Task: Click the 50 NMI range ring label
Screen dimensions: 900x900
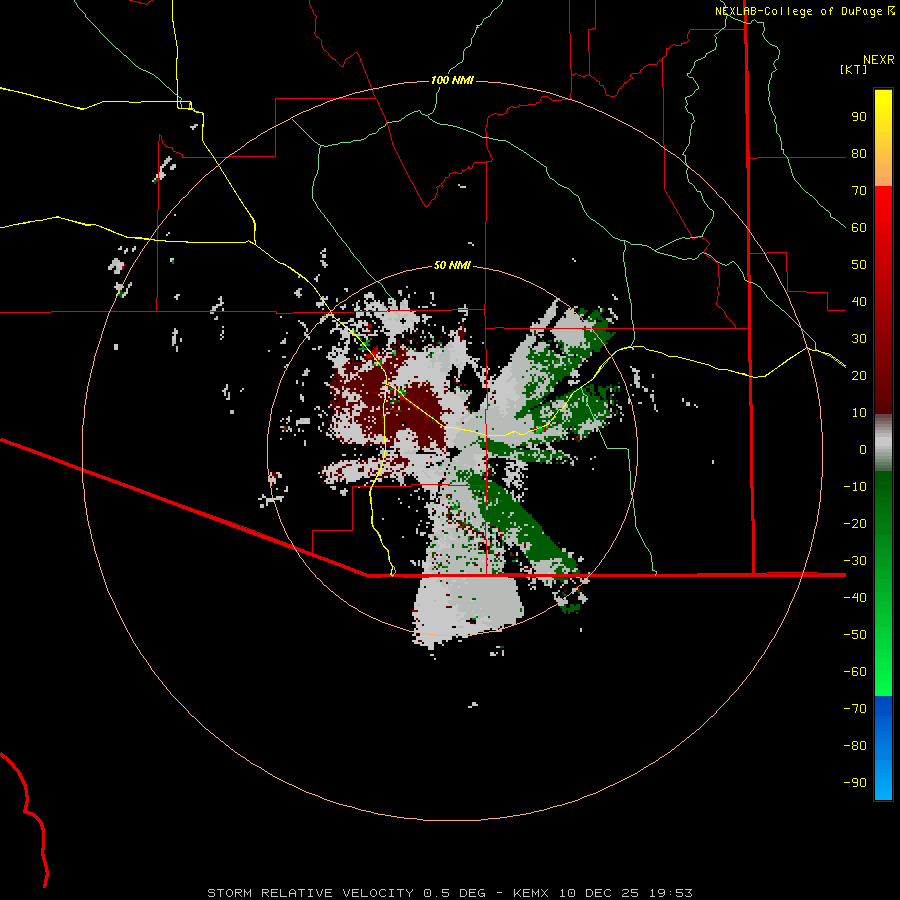Action: point(452,265)
